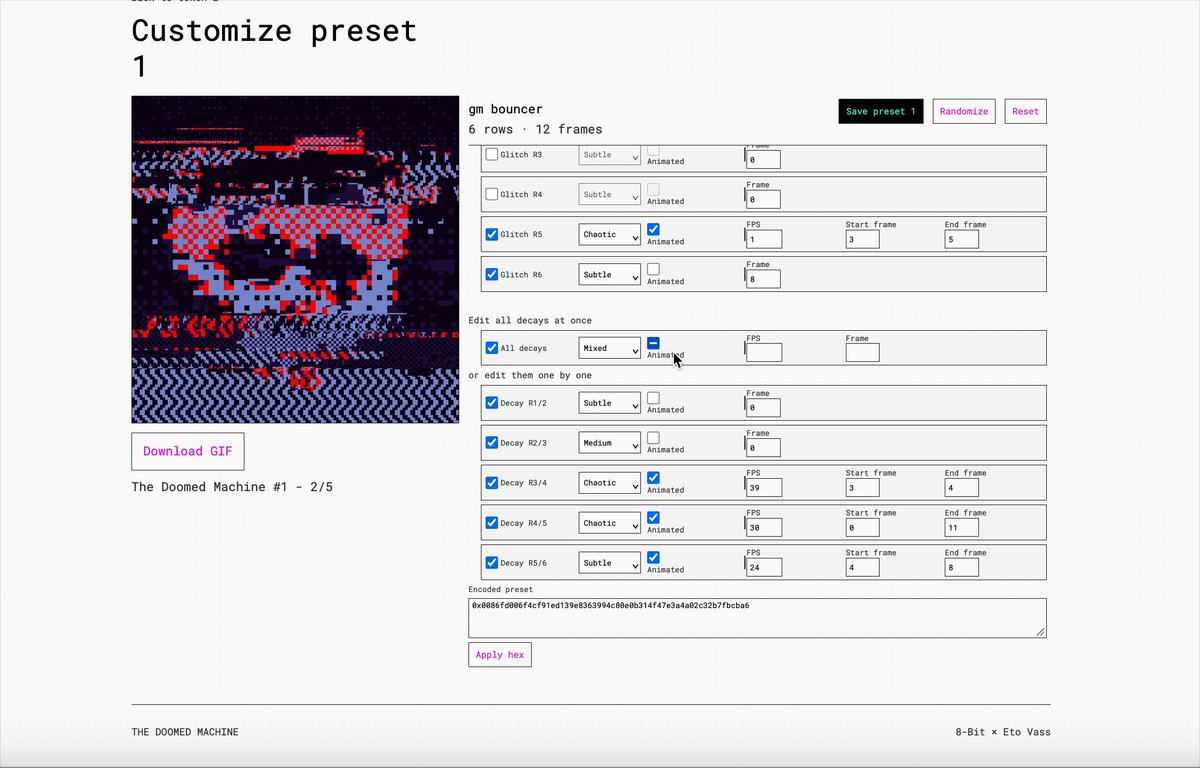
Task: Expand the Decay R2/3 Medium dropdown
Action: coord(610,443)
